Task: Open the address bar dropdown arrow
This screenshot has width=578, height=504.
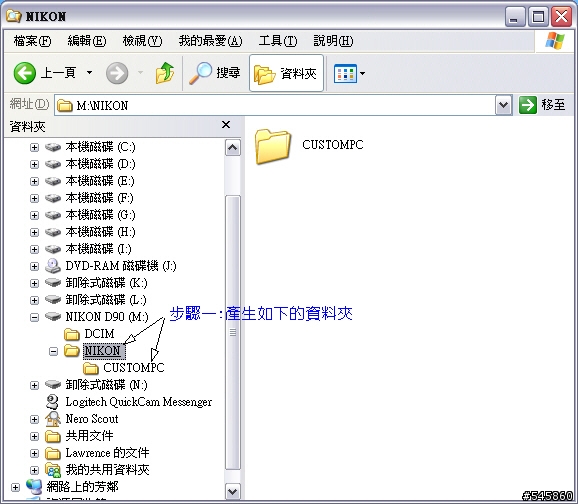Action: (x=504, y=105)
